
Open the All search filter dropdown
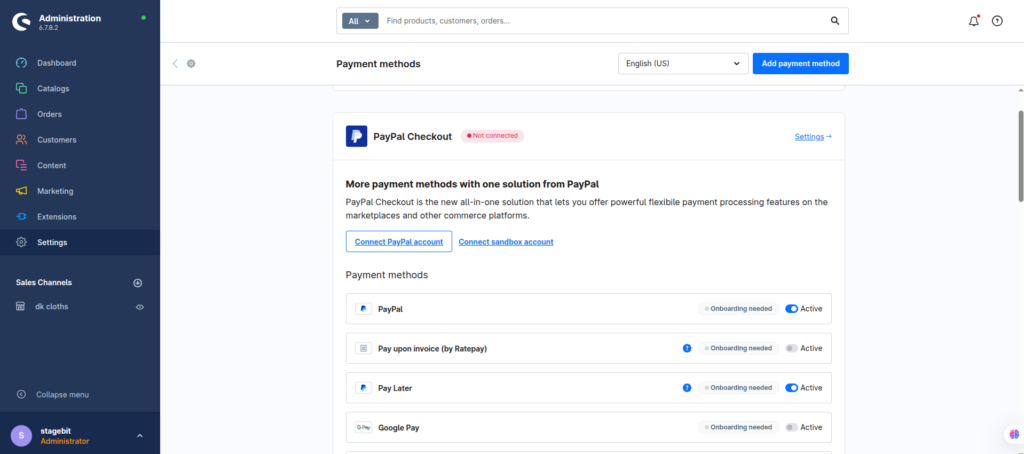[x=360, y=21]
